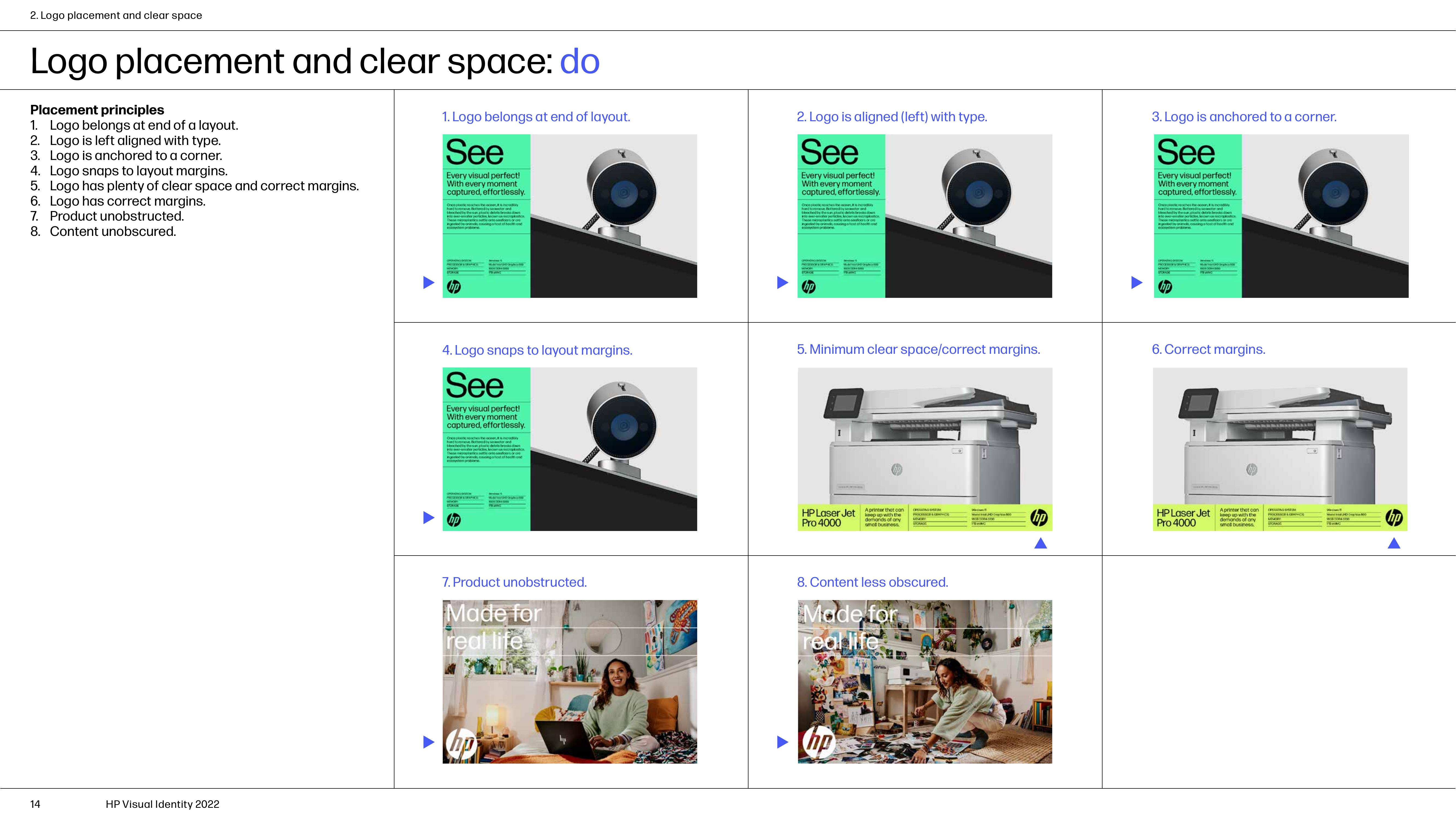Click the HP badge on printer body in example 5
This screenshot has width=1456, height=819.
click(897, 469)
